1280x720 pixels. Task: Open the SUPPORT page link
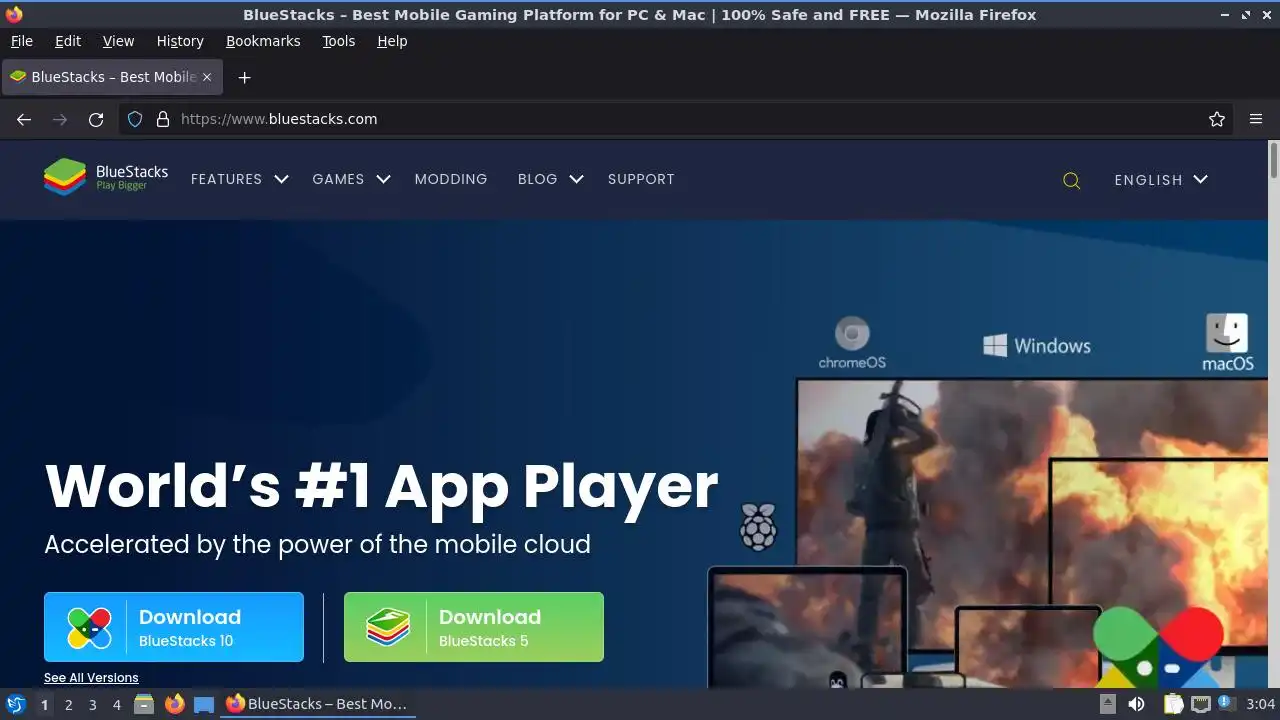point(641,179)
